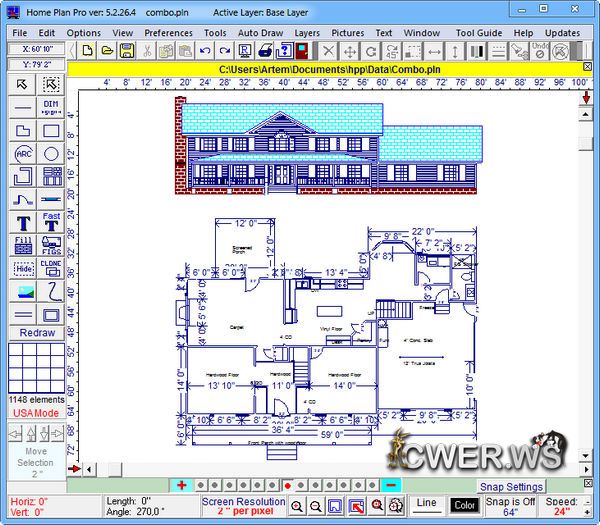Choose the large T text tool
The width and height of the screenshot is (600, 525).
[23, 222]
